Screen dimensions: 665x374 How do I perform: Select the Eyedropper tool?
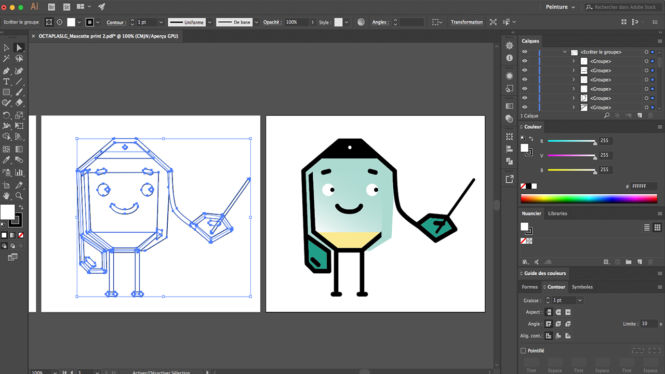(6, 160)
